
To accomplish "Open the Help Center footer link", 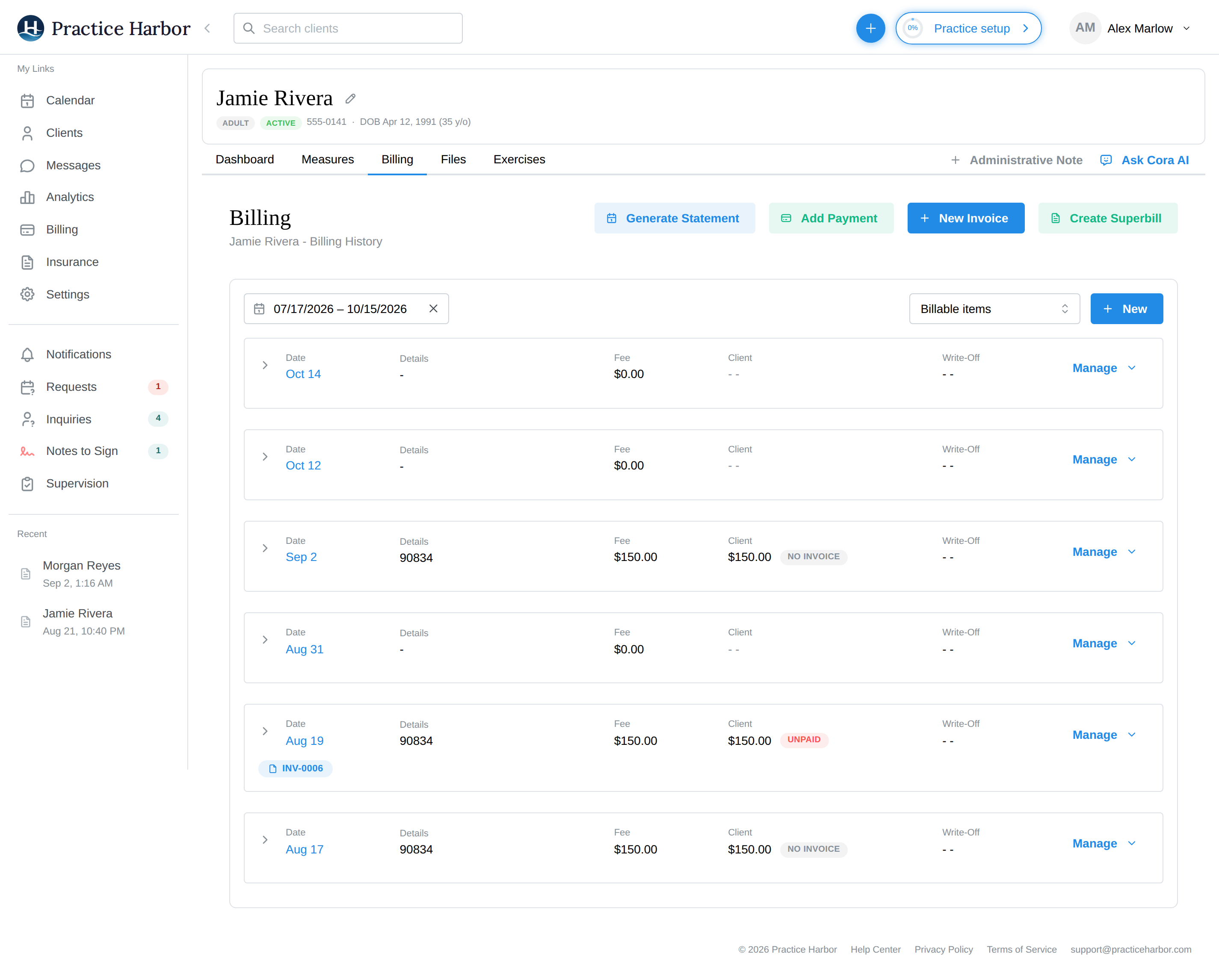I will pos(875,950).
